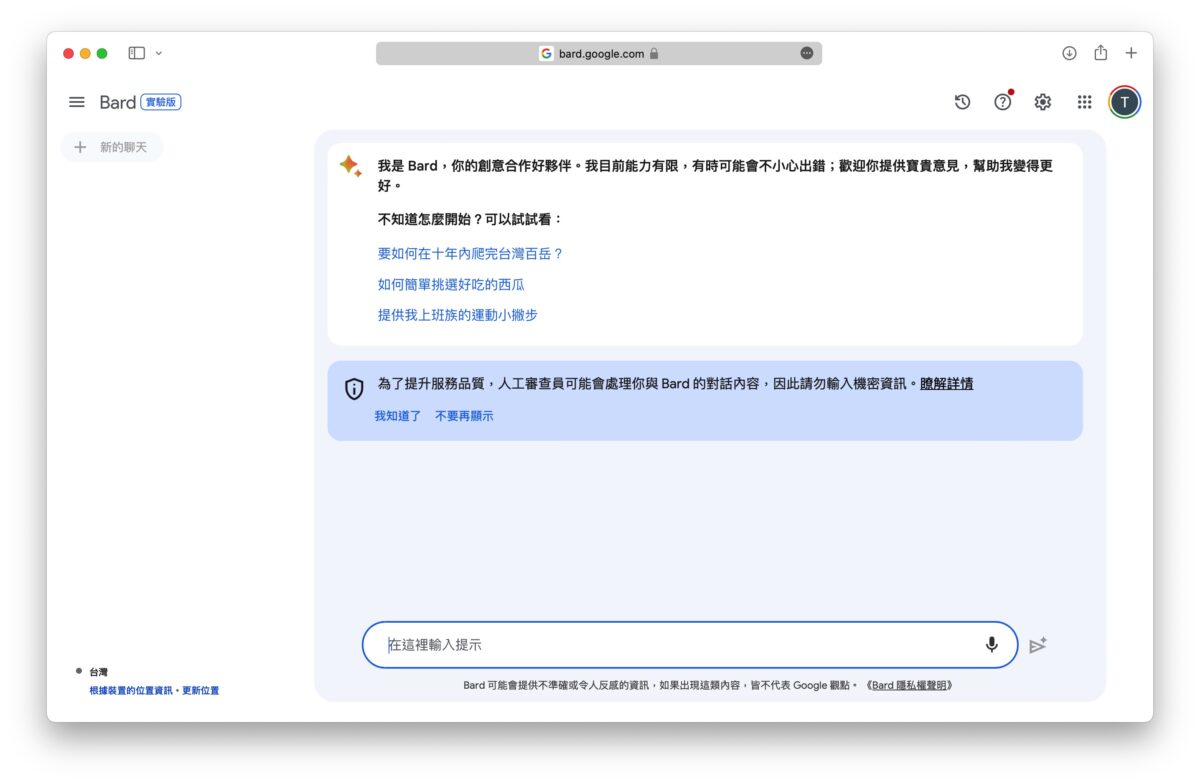Click 根據裝置的位置資訊 link
This screenshot has height=784, width=1200.
[x=131, y=691]
